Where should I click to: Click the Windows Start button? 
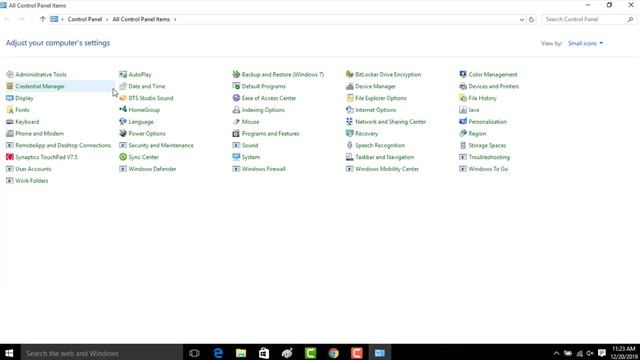click(x=9, y=353)
